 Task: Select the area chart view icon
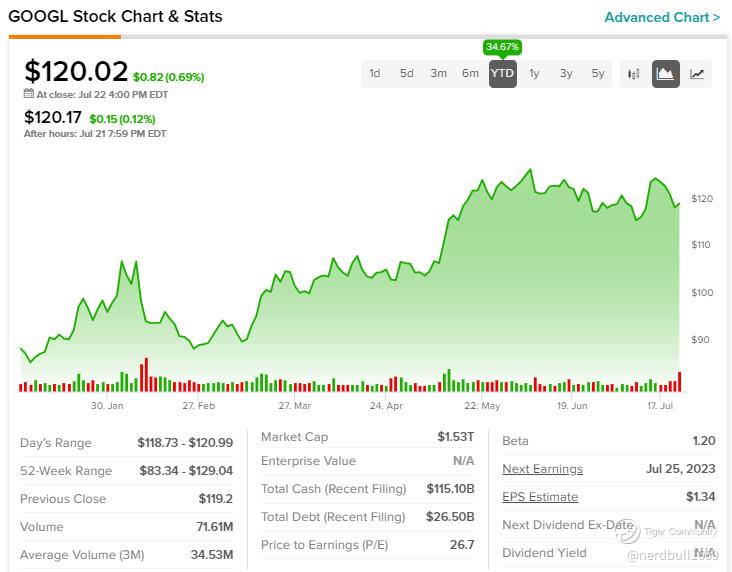665,74
